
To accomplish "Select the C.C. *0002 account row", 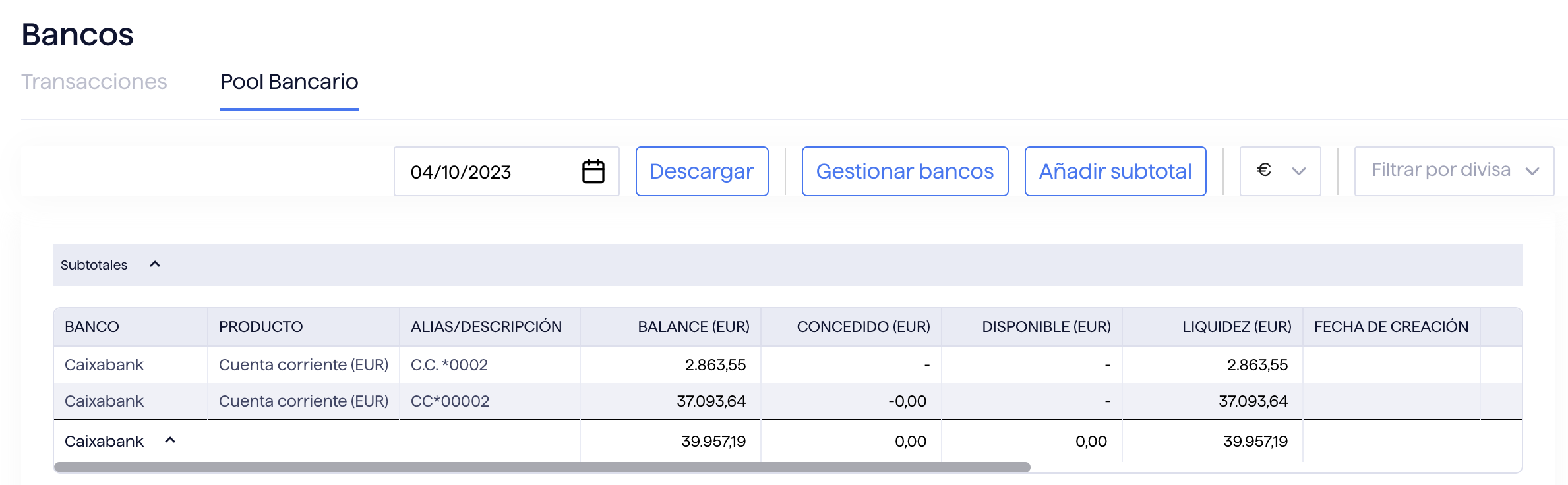I will (449, 365).
